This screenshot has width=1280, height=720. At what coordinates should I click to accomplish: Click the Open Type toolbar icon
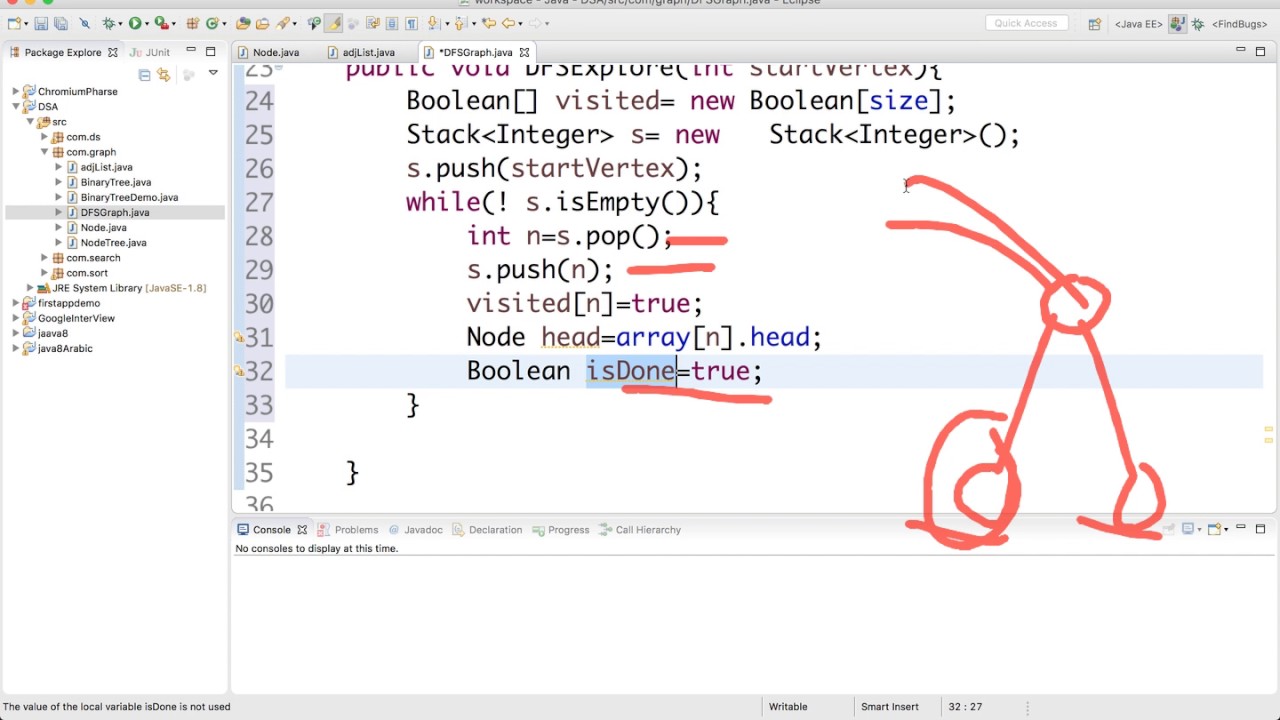coord(243,23)
